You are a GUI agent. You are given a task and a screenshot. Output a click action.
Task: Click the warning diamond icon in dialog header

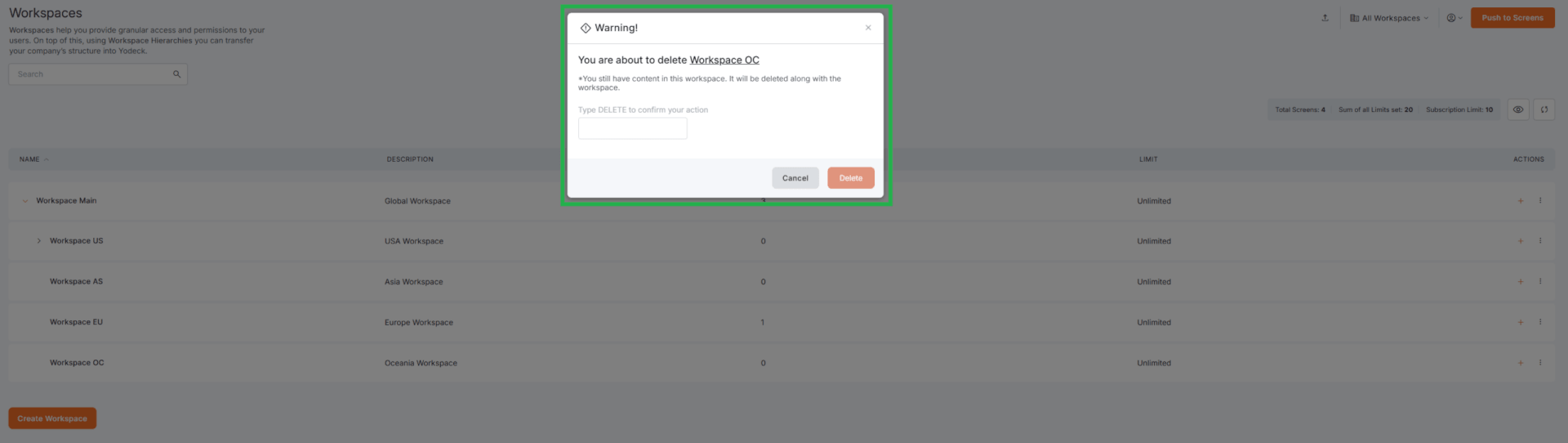586,28
